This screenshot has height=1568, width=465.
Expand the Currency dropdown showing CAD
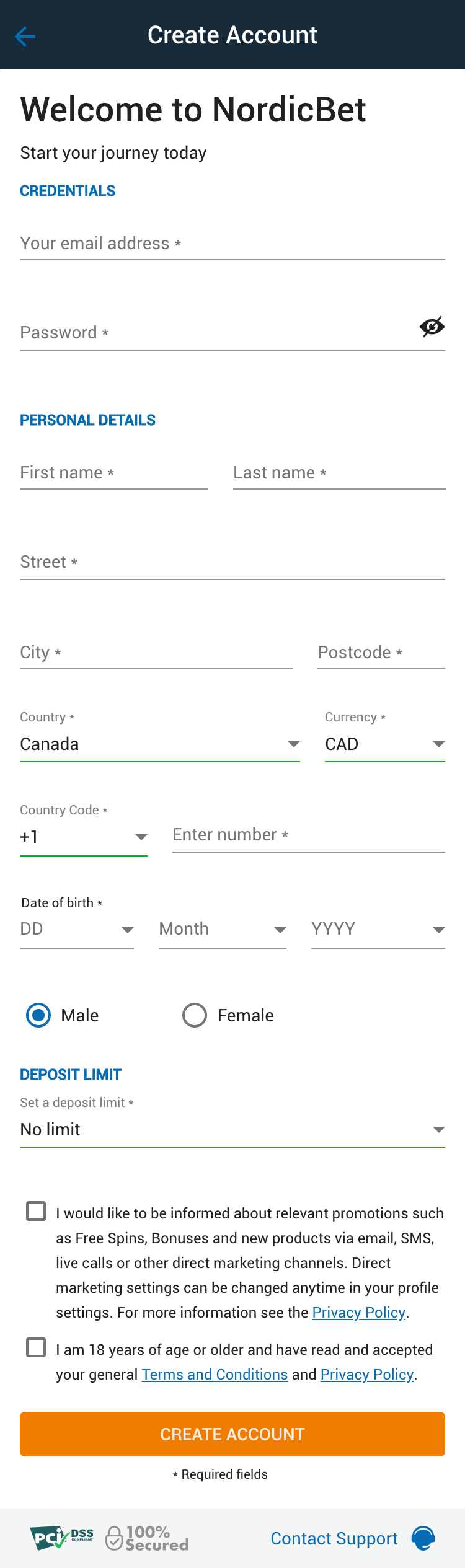point(384,744)
